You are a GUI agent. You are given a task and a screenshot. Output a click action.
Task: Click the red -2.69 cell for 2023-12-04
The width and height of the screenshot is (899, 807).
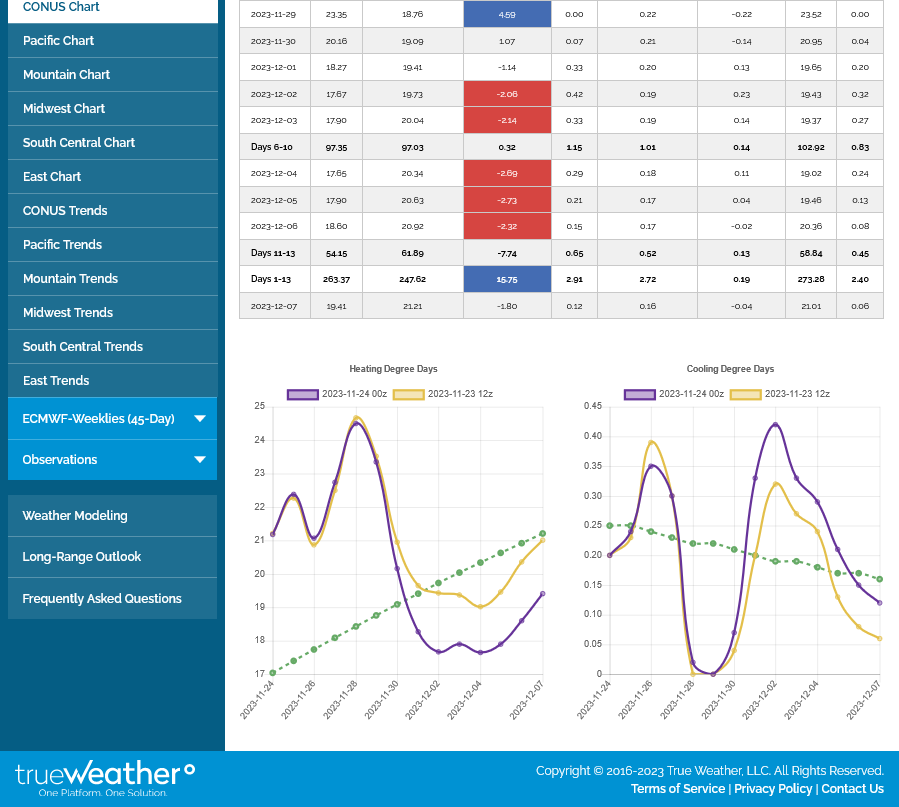pyautogui.click(x=507, y=173)
